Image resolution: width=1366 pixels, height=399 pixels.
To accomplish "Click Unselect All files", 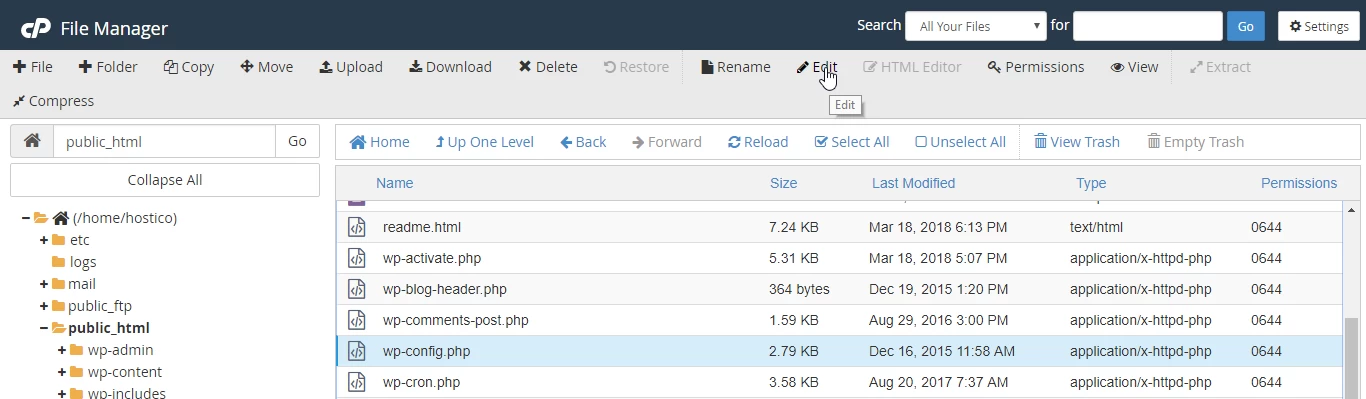I will [x=960, y=142].
